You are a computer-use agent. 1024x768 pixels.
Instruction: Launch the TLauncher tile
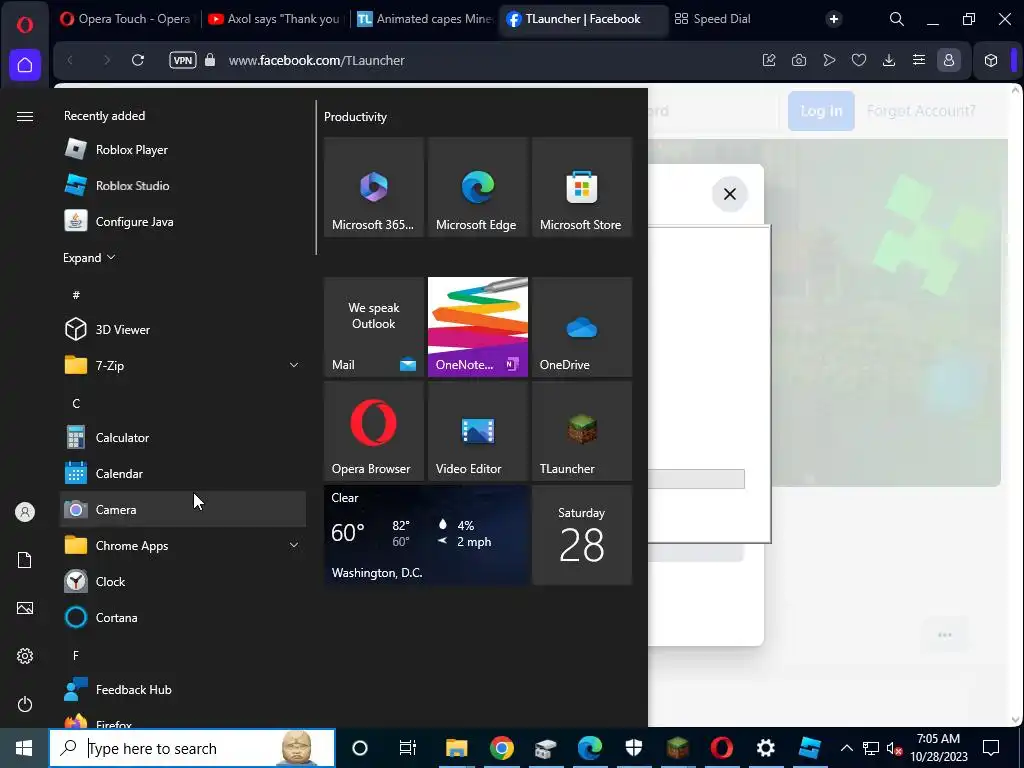point(582,431)
